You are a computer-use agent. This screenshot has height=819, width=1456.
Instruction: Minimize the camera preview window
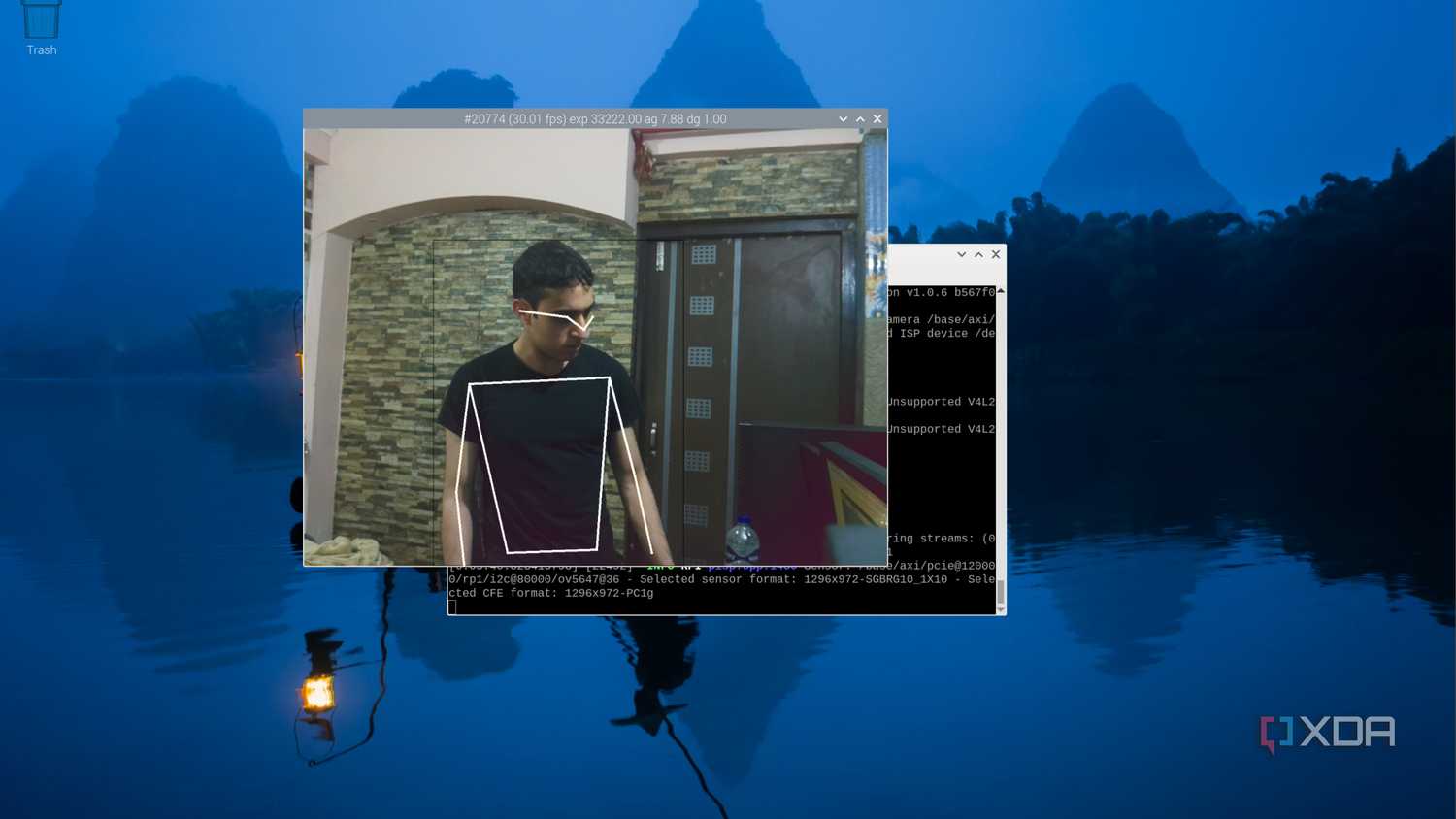point(843,119)
